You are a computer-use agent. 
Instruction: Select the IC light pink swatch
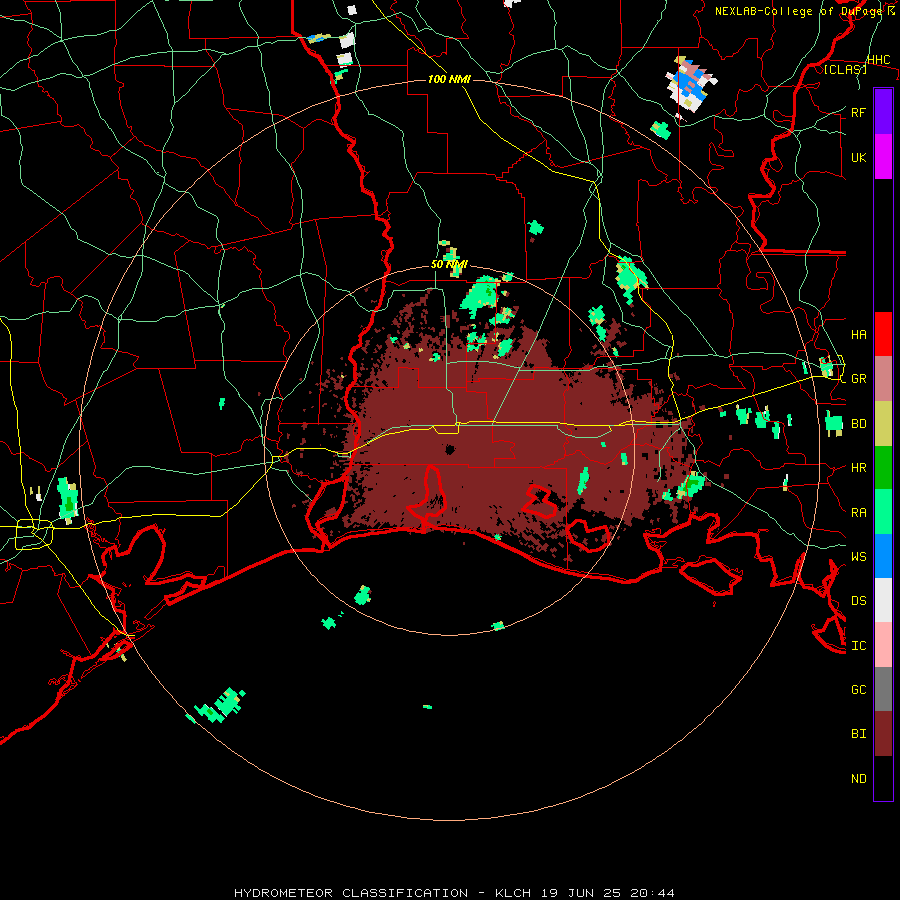(883, 645)
